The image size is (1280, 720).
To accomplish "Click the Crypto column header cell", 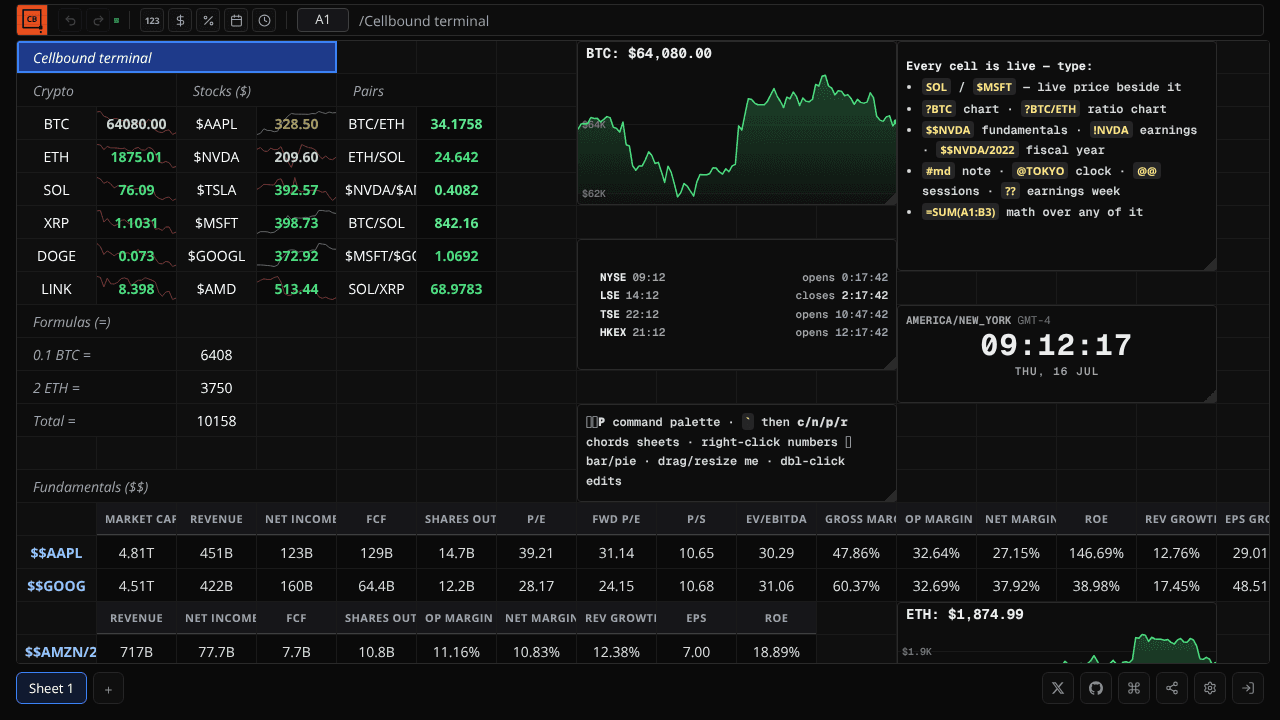I will point(57,91).
